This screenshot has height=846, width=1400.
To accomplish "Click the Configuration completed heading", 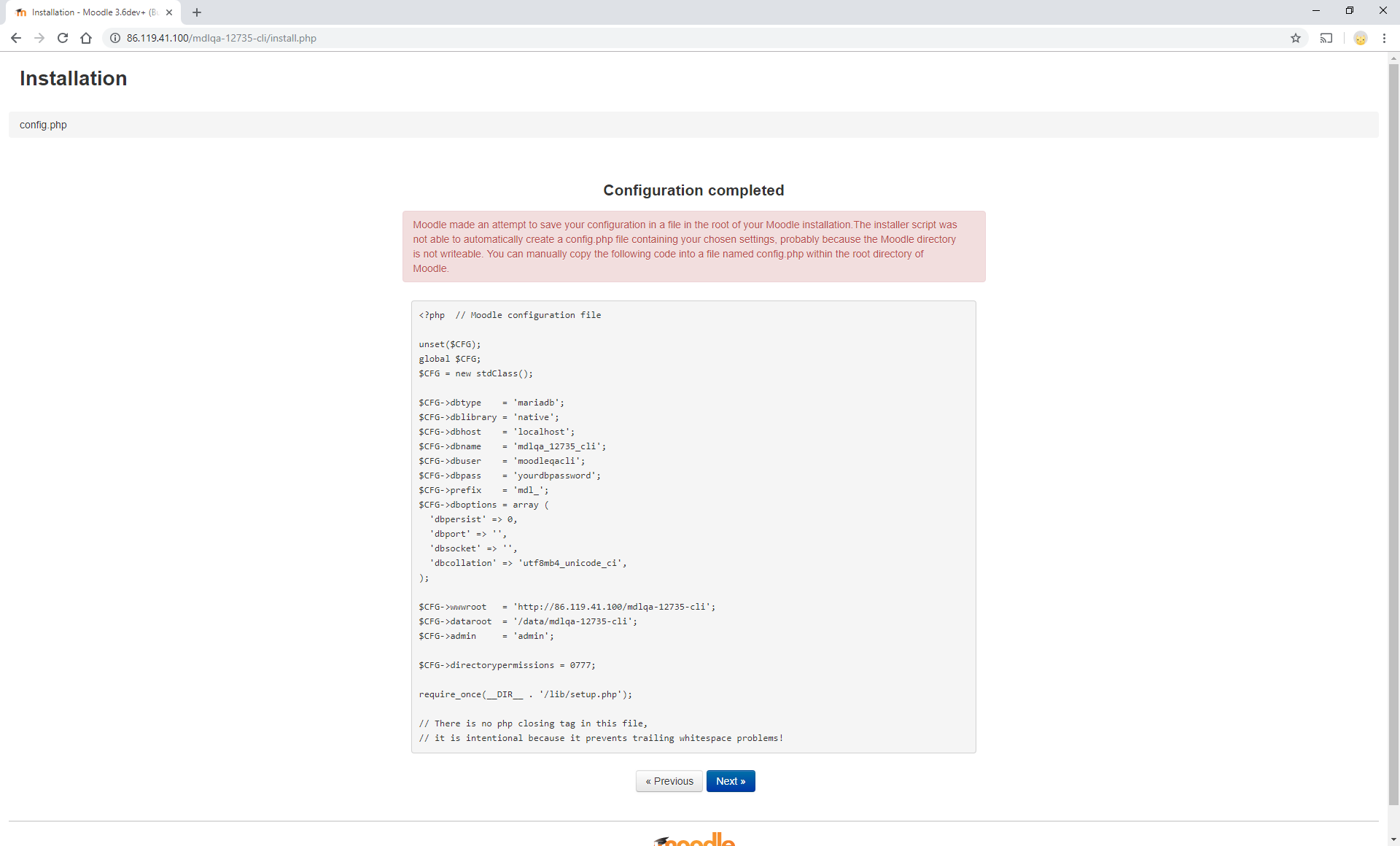I will pos(693,190).
